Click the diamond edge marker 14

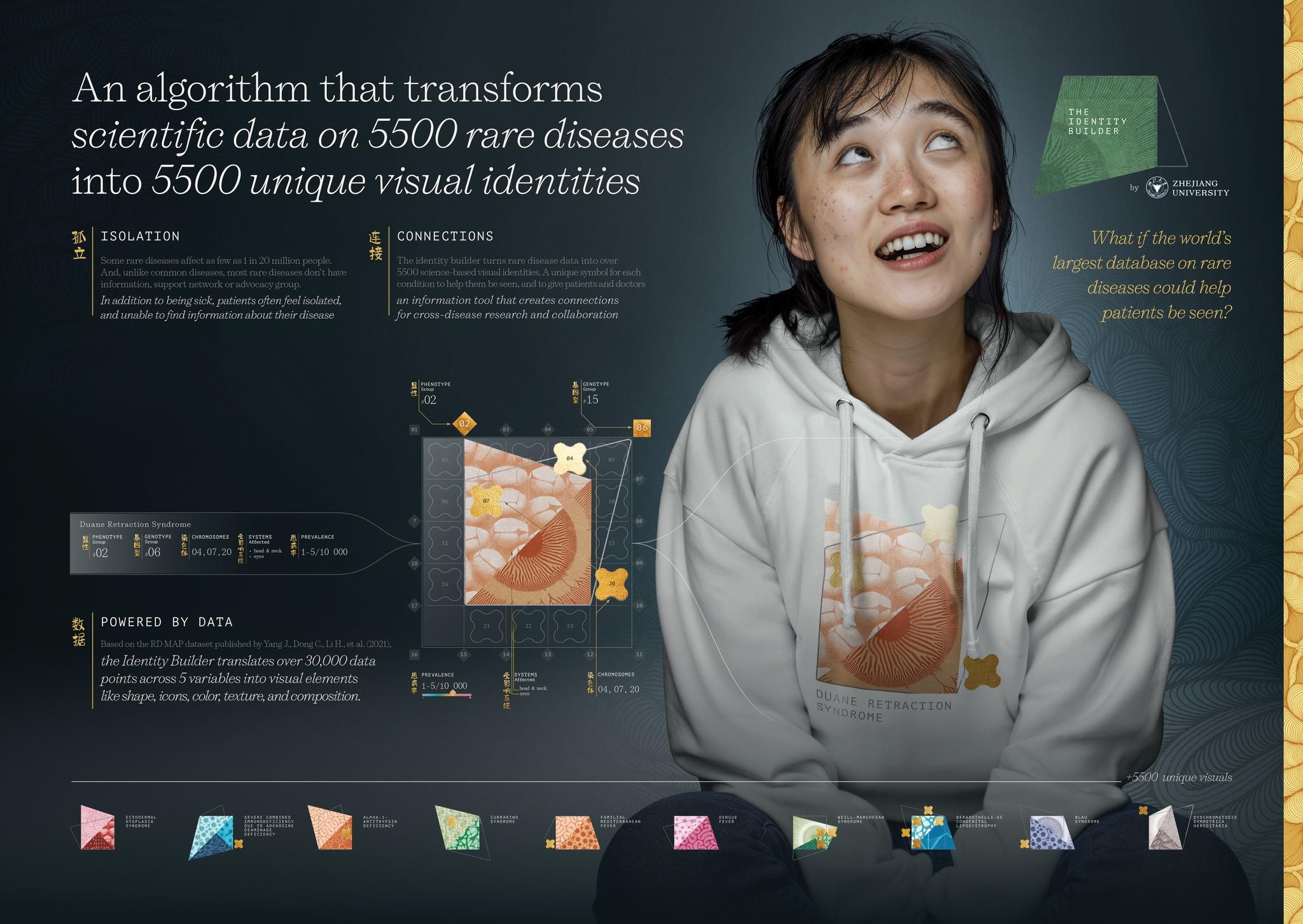[x=506, y=654]
